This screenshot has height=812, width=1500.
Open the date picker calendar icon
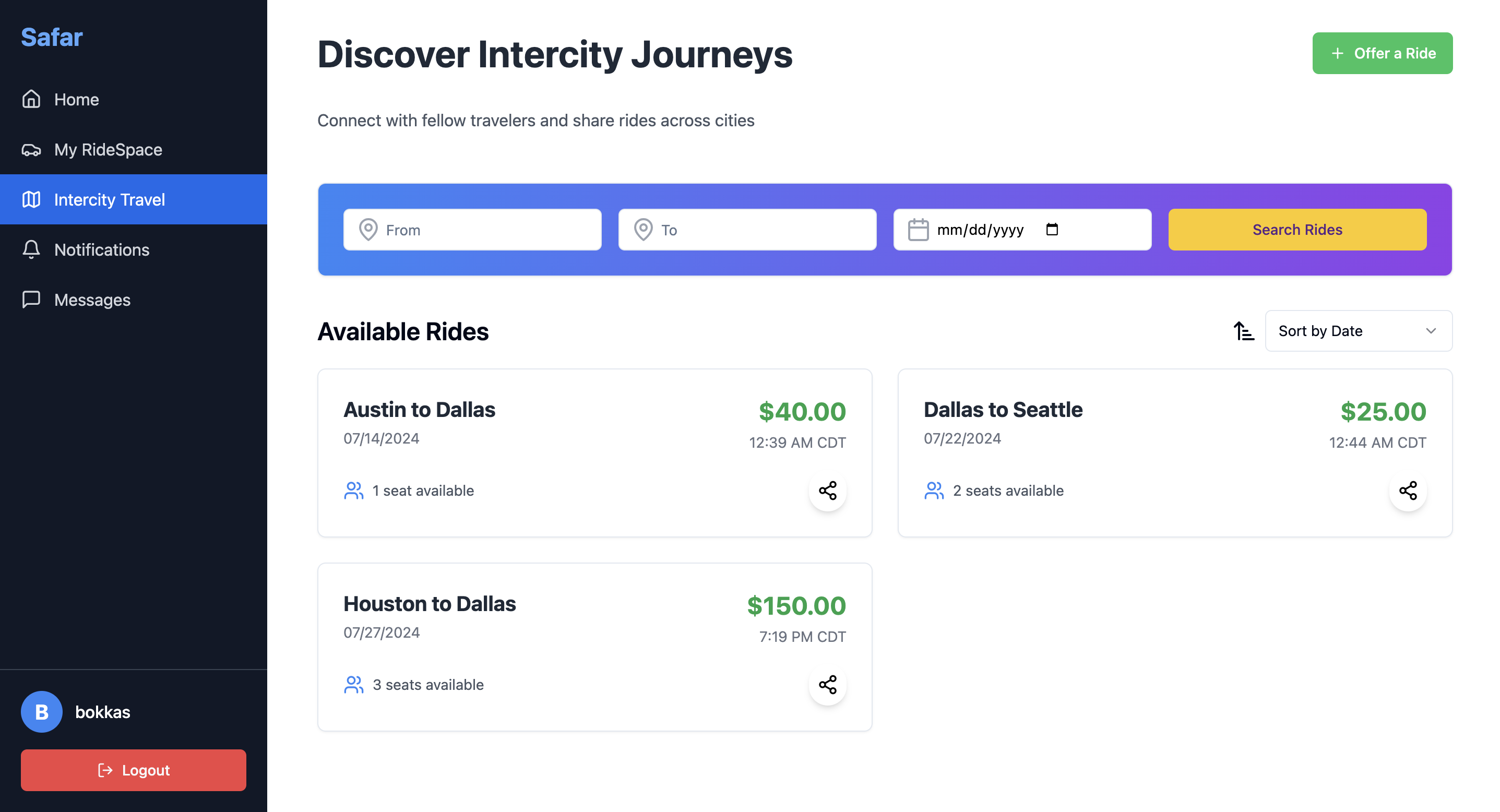coord(1052,229)
